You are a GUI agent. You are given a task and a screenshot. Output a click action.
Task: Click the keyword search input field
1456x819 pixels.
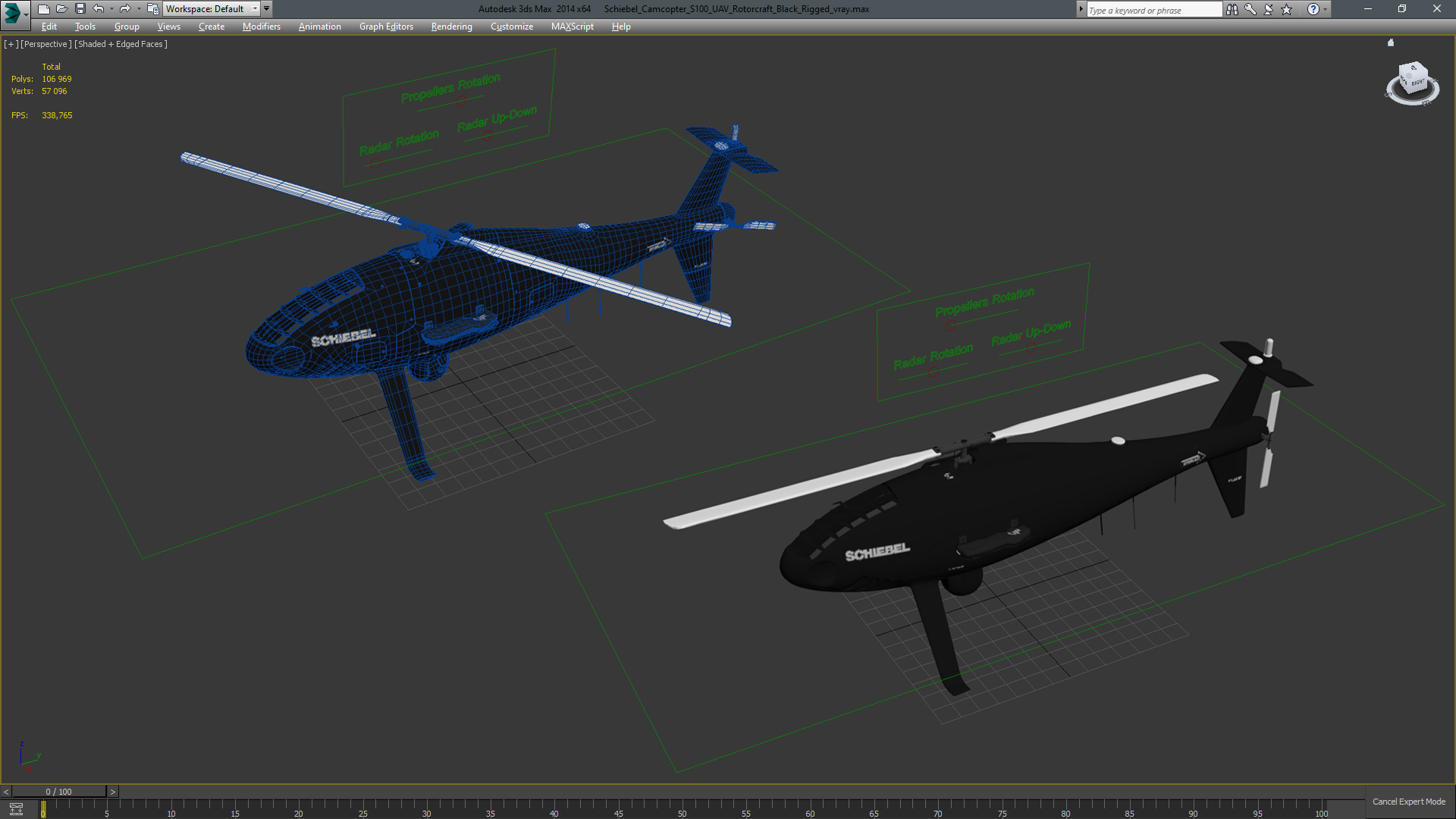click(x=1153, y=10)
